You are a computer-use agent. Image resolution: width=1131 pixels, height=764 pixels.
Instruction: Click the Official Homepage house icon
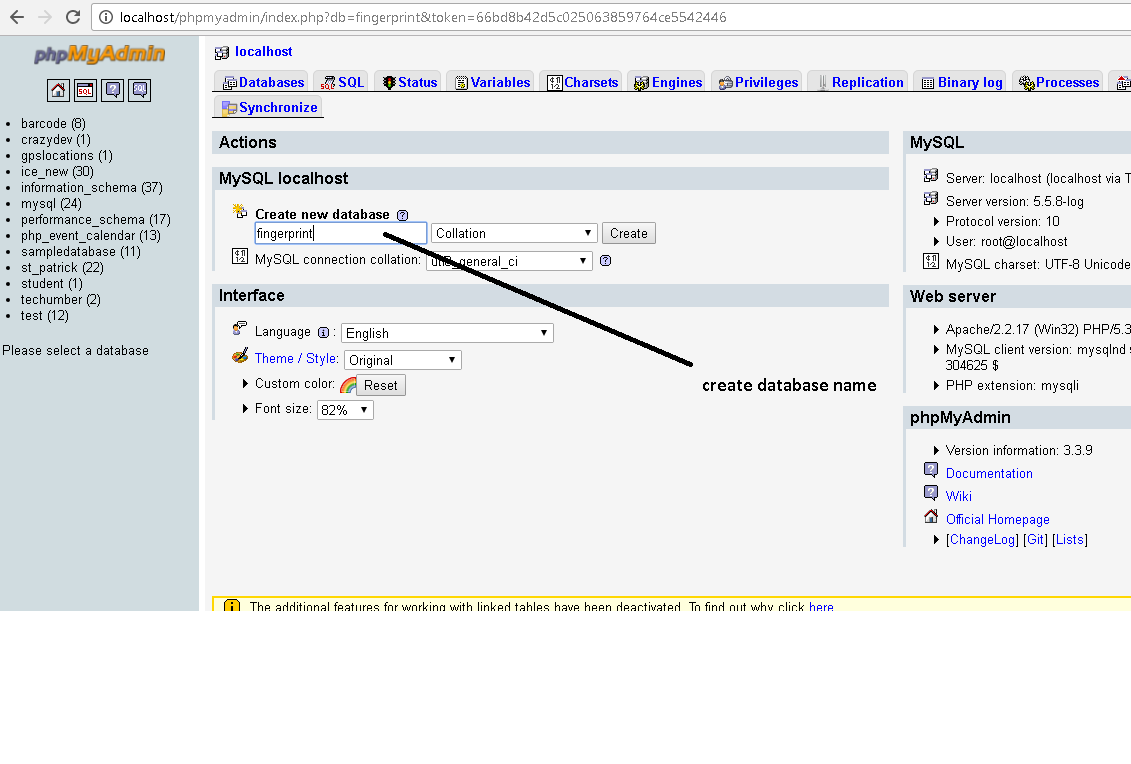click(x=931, y=517)
